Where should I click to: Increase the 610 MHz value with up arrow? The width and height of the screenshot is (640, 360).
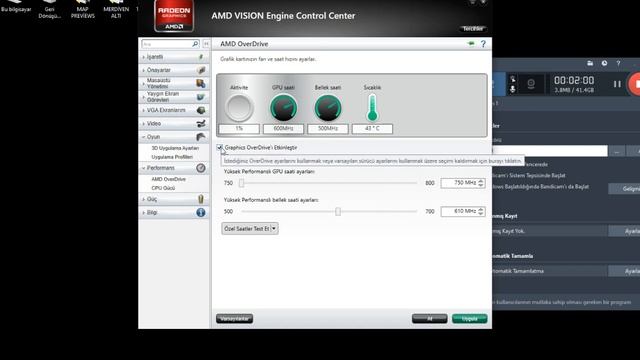(481, 209)
